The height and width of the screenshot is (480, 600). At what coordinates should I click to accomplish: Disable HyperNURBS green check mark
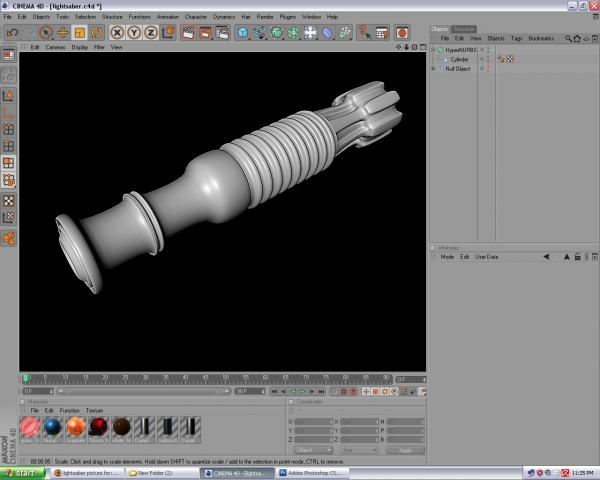[492, 50]
